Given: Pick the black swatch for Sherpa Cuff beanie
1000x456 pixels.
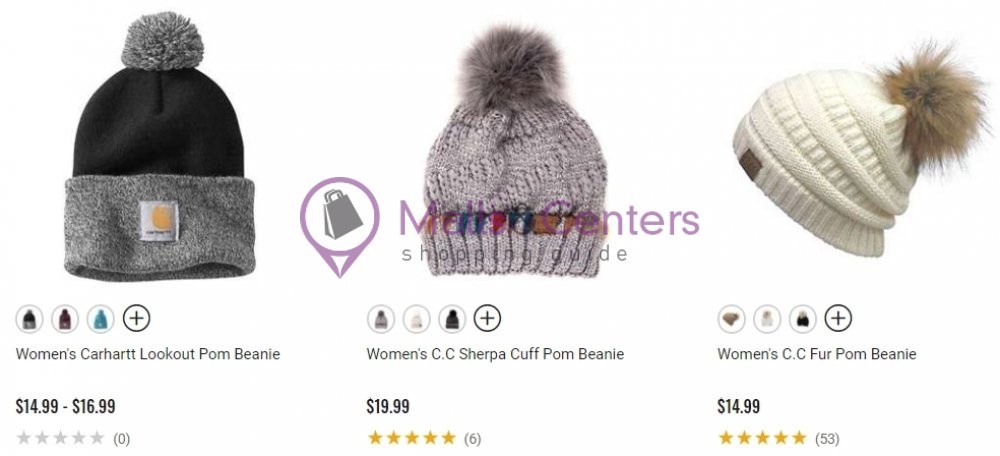Looking at the screenshot, I should pyautogui.click(x=452, y=318).
